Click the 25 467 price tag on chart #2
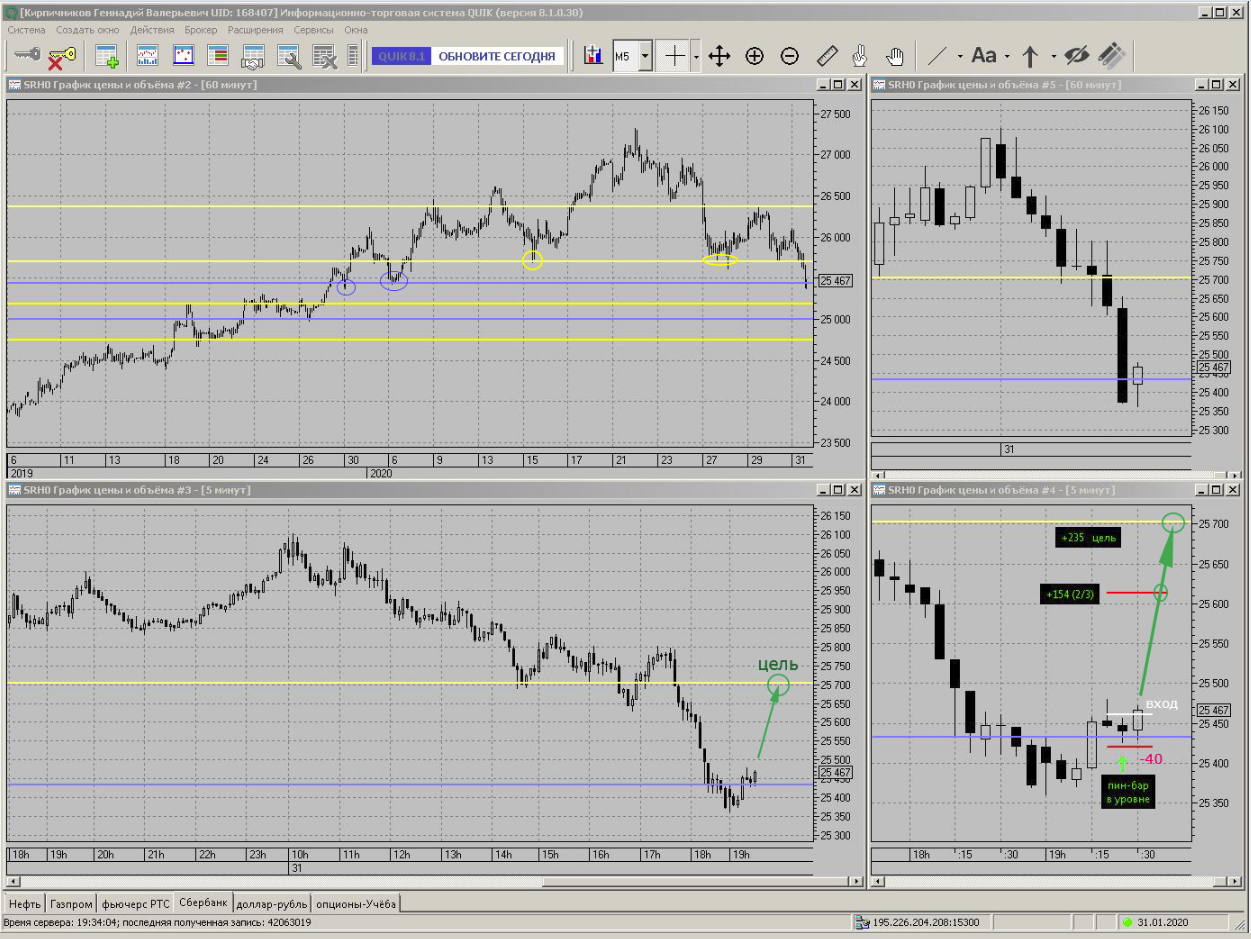This screenshot has height=939, width=1251. point(835,281)
